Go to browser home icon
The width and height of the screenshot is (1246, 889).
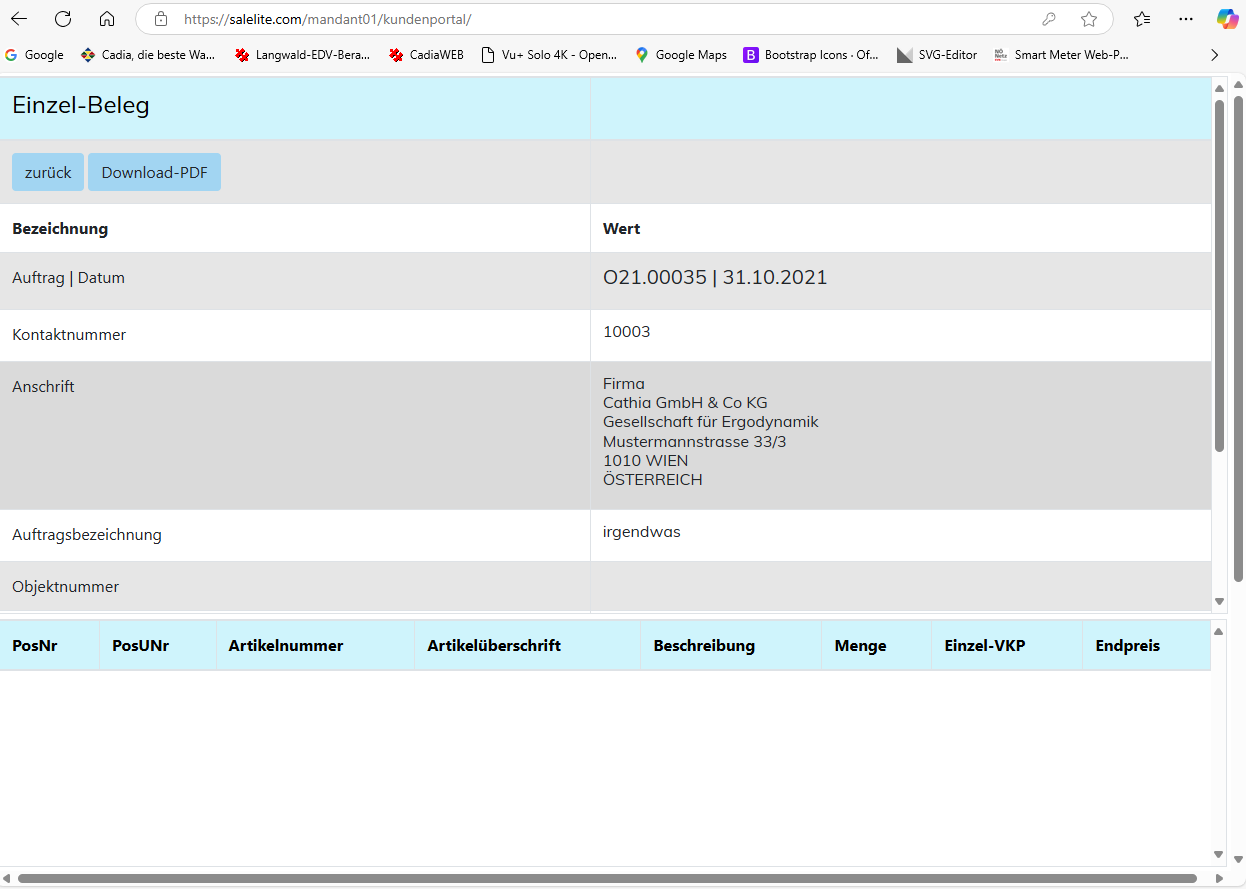click(107, 19)
